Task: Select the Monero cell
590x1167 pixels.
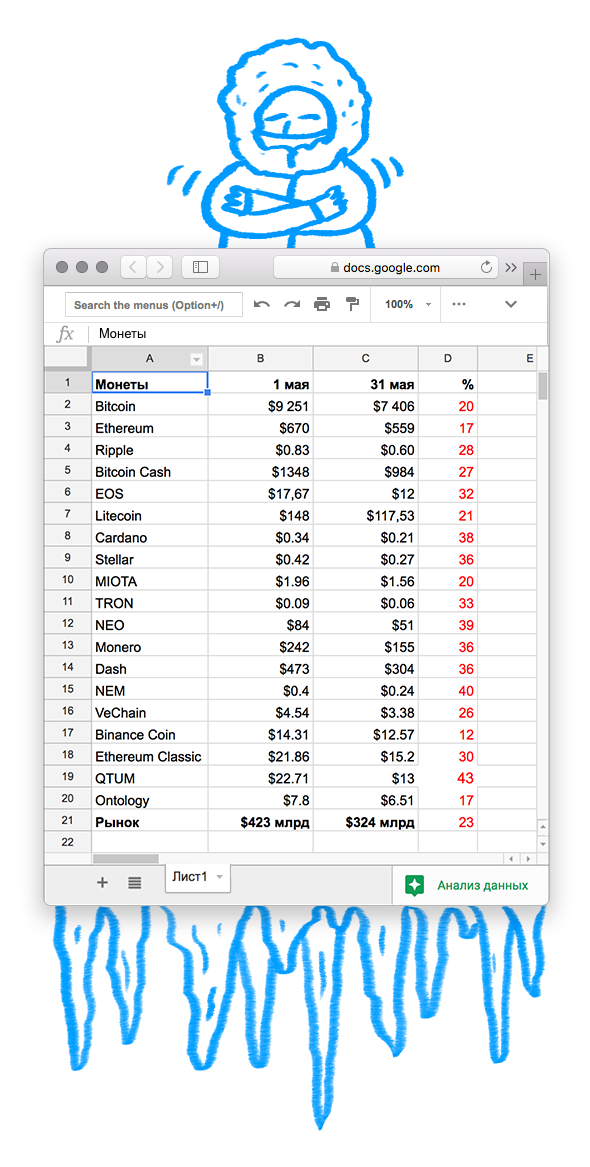Action: (150, 647)
